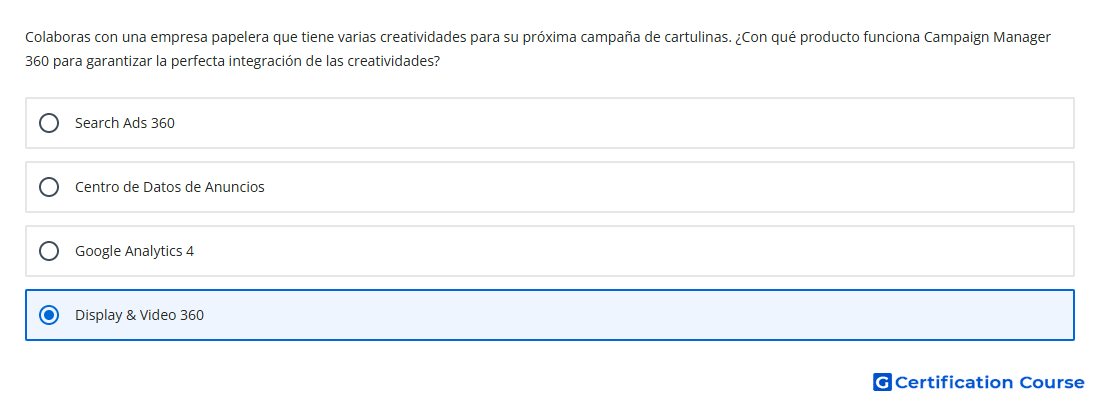
Task: Click empty area inside Search Ads 360 card
Action: [624, 123]
